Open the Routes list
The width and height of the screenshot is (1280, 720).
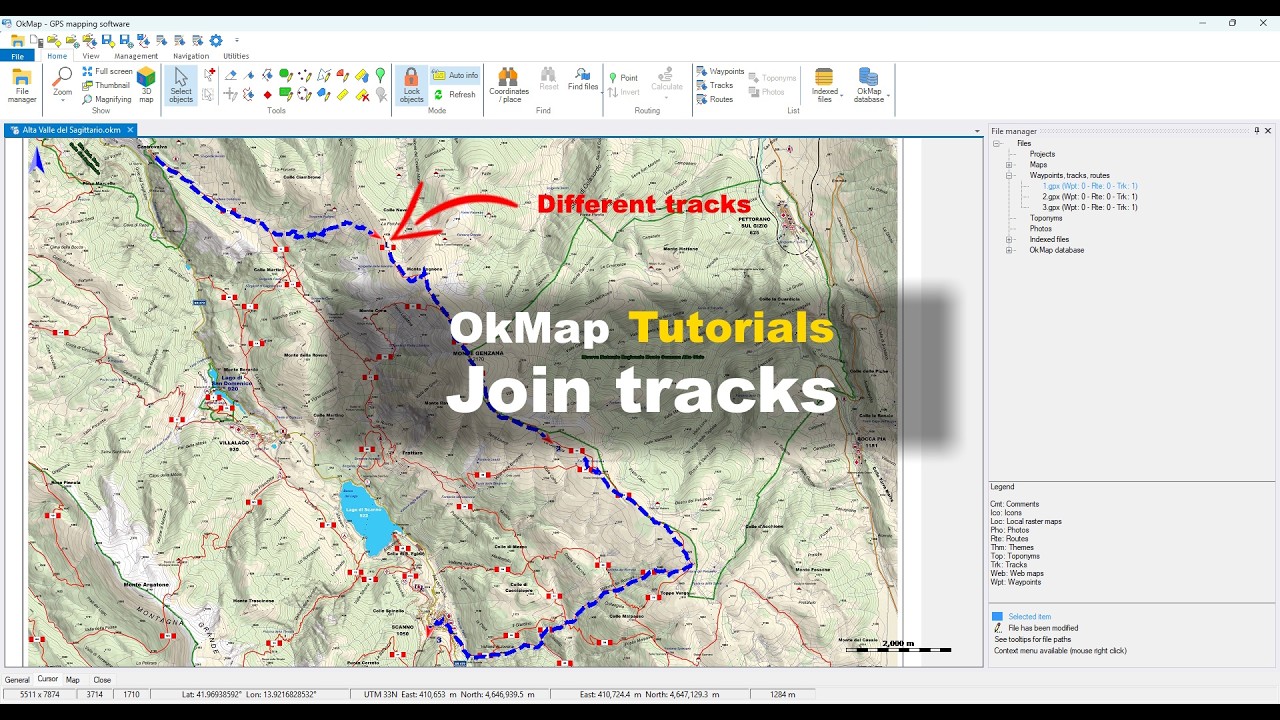pyautogui.click(x=715, y=99)
